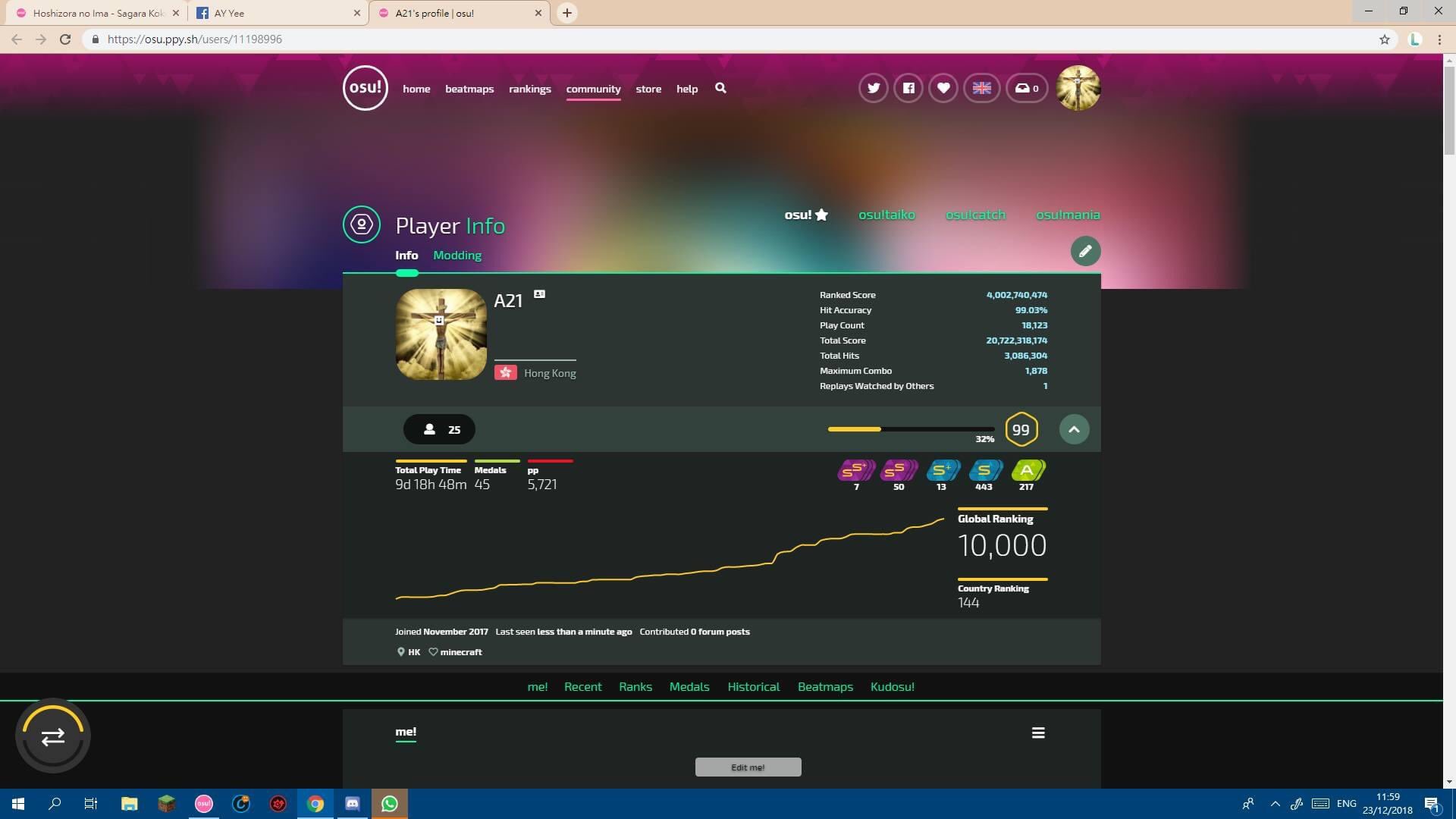Open a new browser tab

566,13
